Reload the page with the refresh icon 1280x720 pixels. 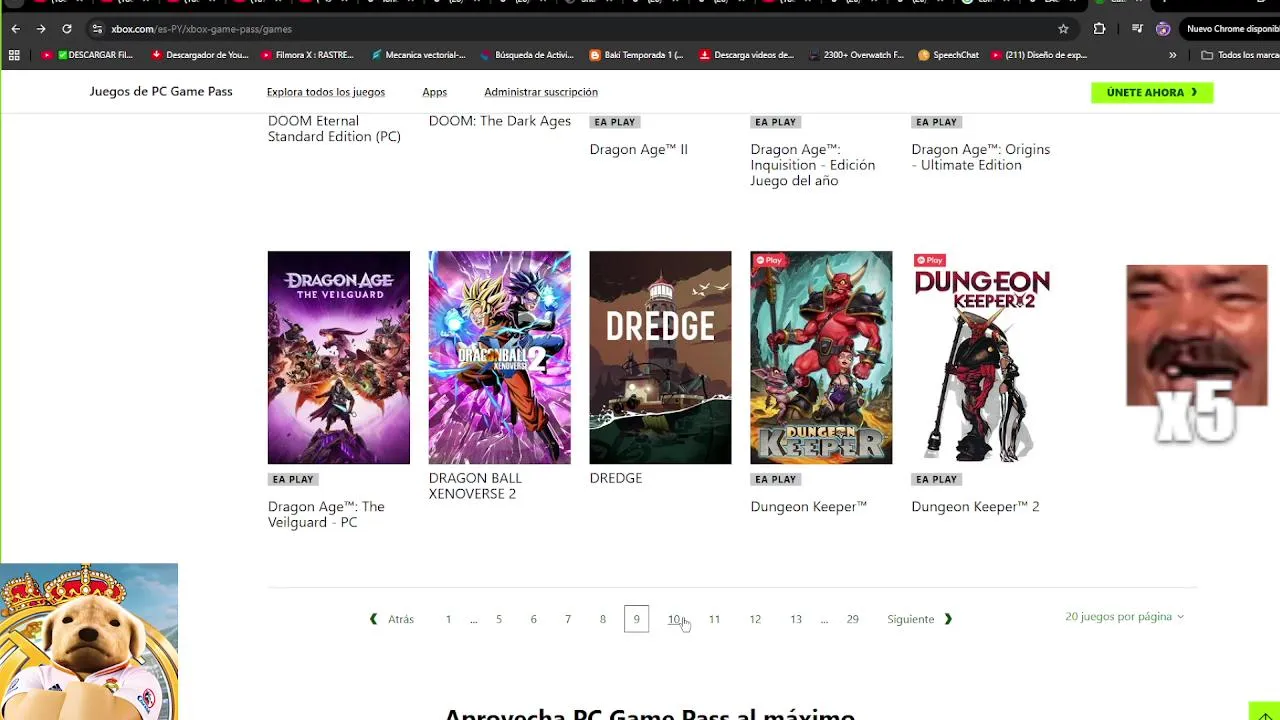click(67, 29)
